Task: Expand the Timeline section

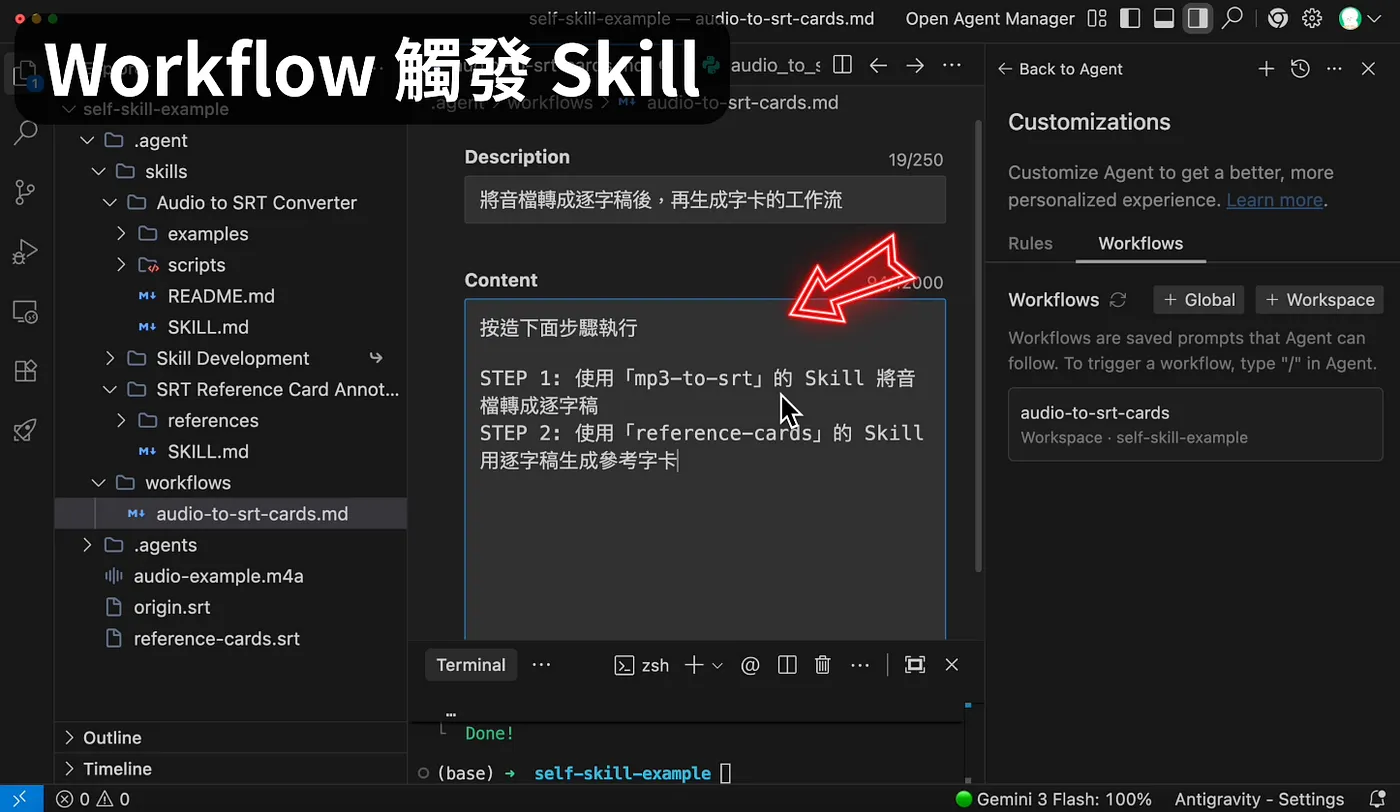Action: (x=69, y=769)
